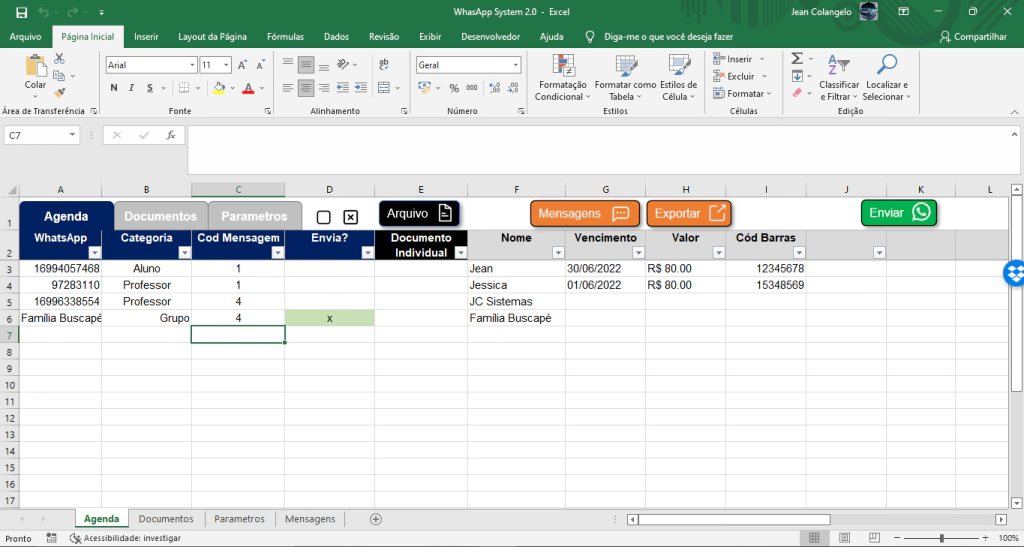1024x547 pixels.
Task: Switch to the Exibir ribbon tab
Action: [x=430, y=37]
